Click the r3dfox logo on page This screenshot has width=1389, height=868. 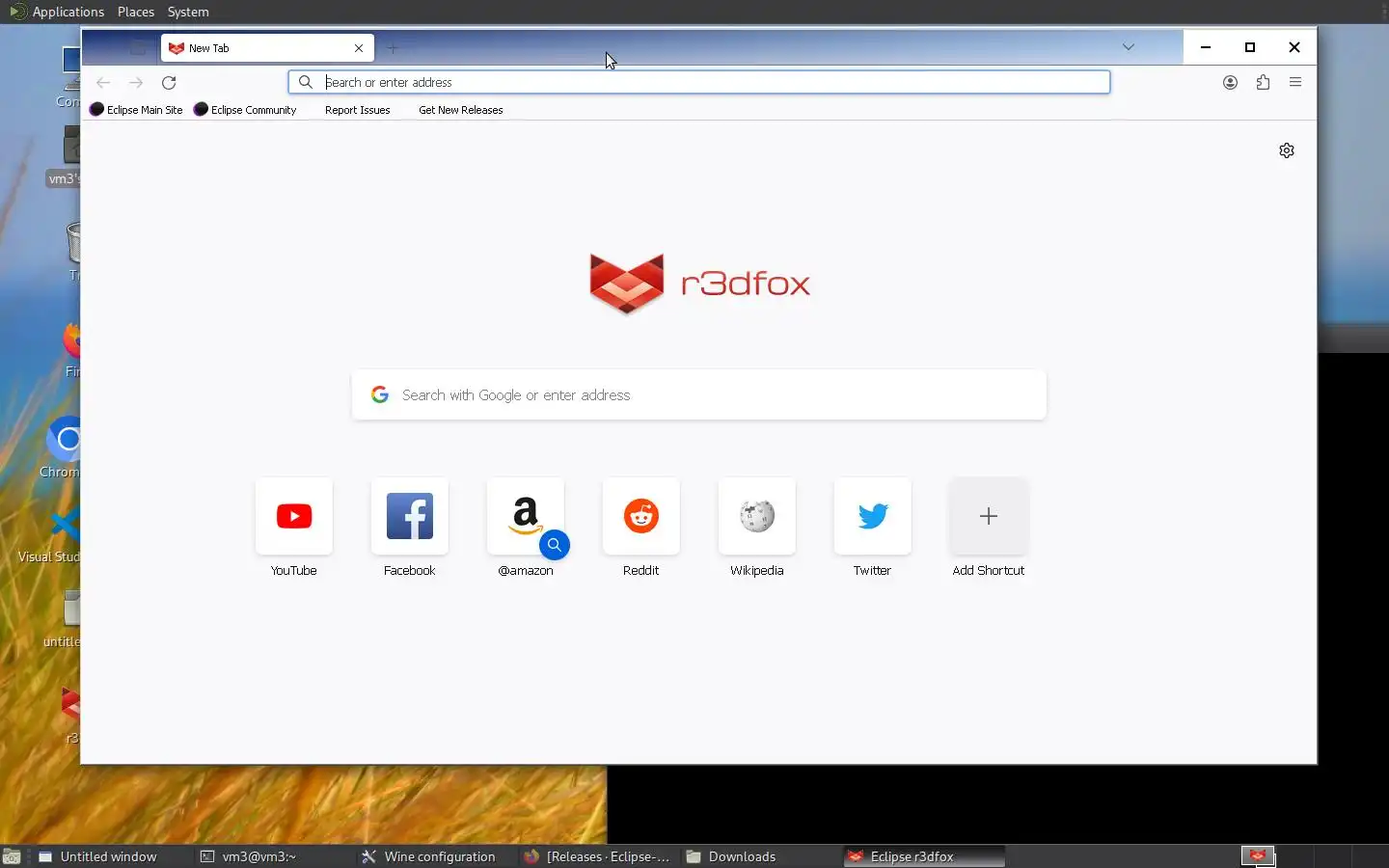(700, 284)
